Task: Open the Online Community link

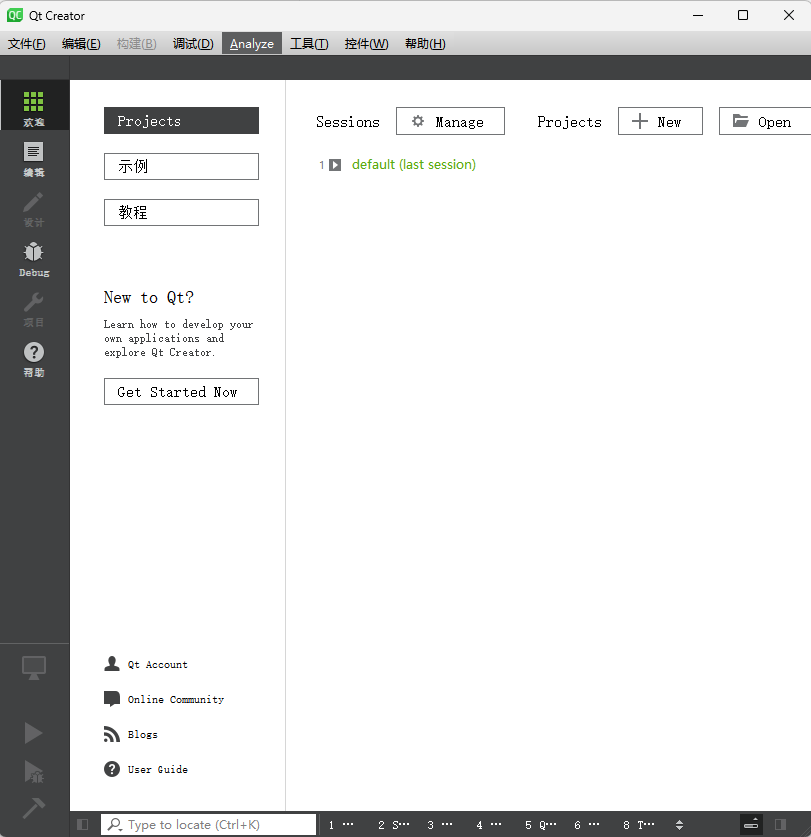Action: point(164,699)
